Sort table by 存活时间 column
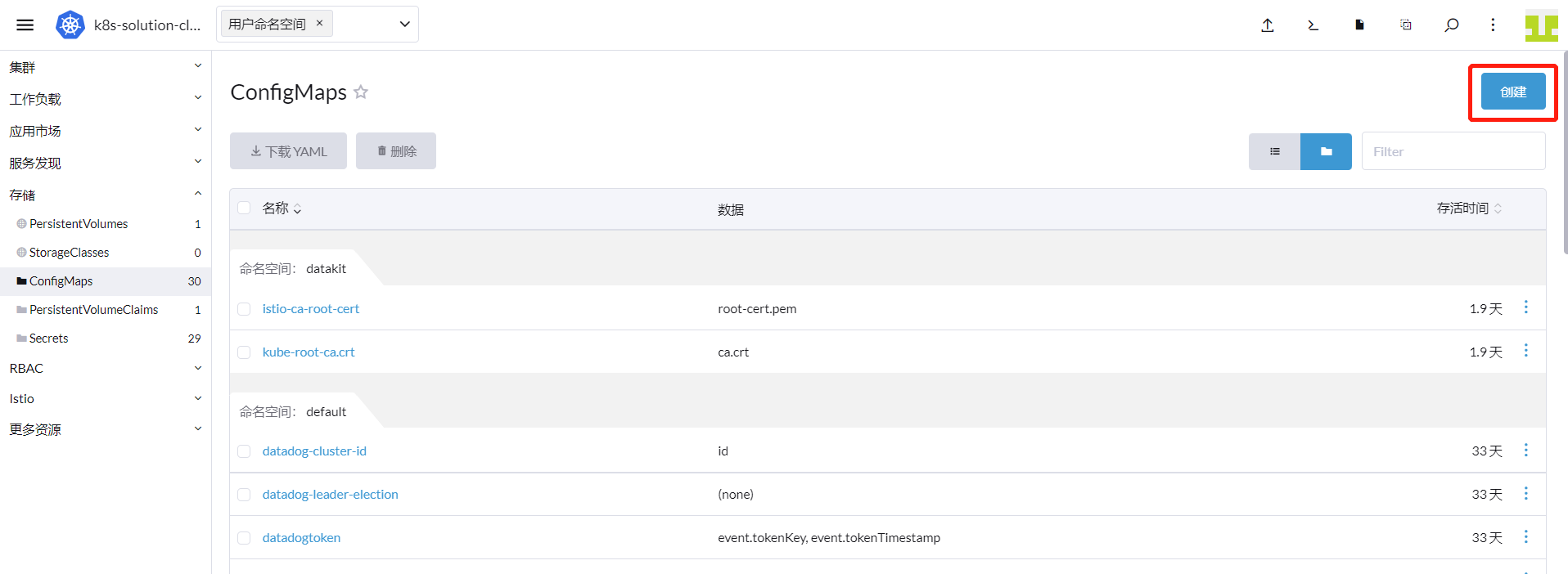The image size is (1568, 574). coord(1469,209)
